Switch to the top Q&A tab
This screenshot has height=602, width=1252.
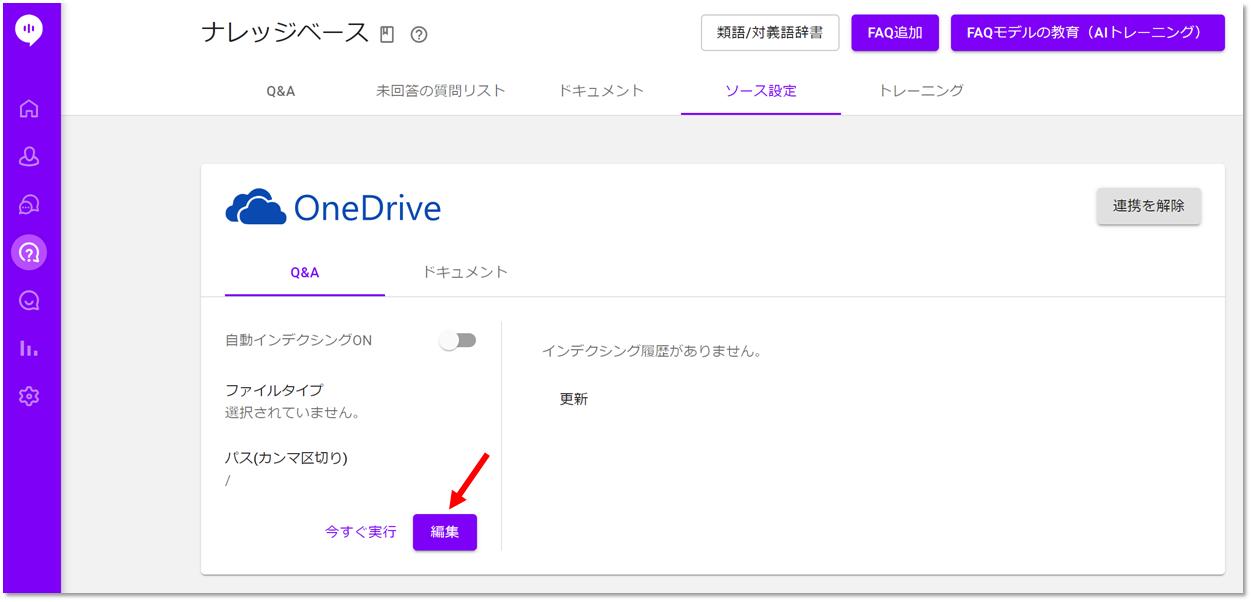pyautogui.click(x=281, y=91)
